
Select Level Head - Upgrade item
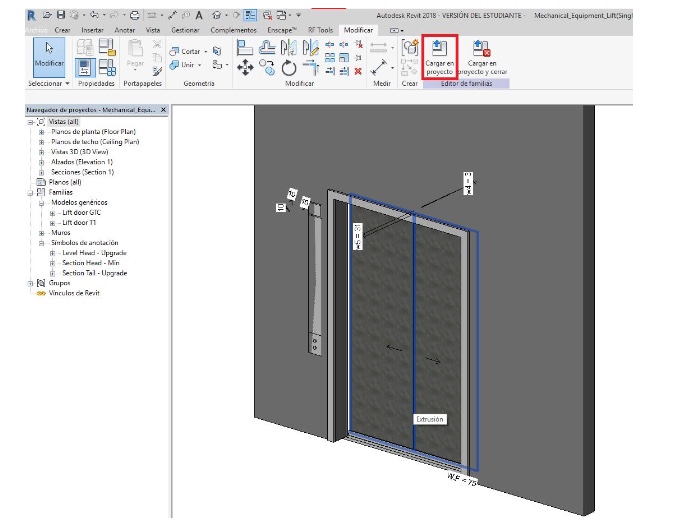pos(94,253)
